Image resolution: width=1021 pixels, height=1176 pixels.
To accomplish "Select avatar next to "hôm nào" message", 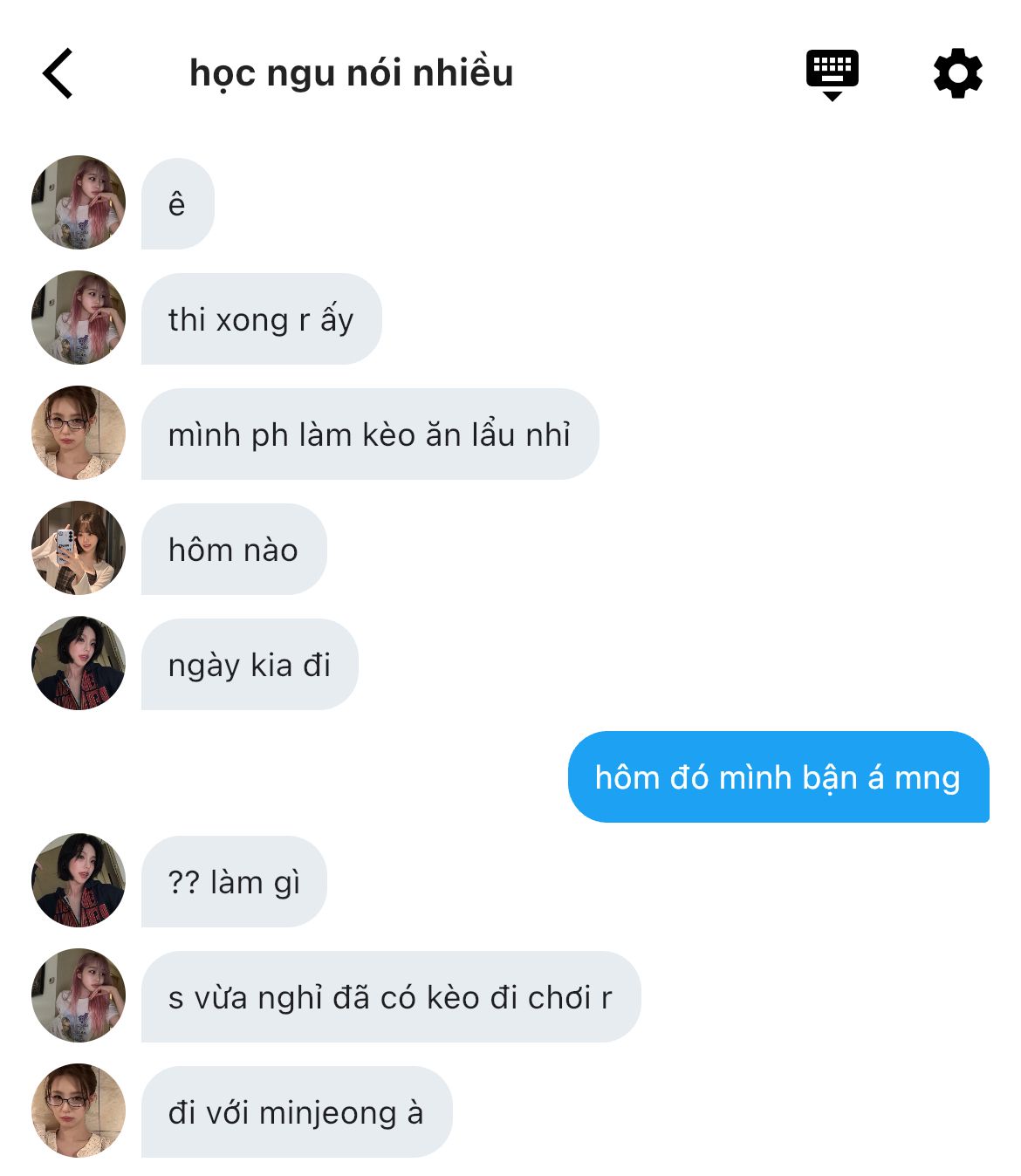I will [x=79, y=548].
